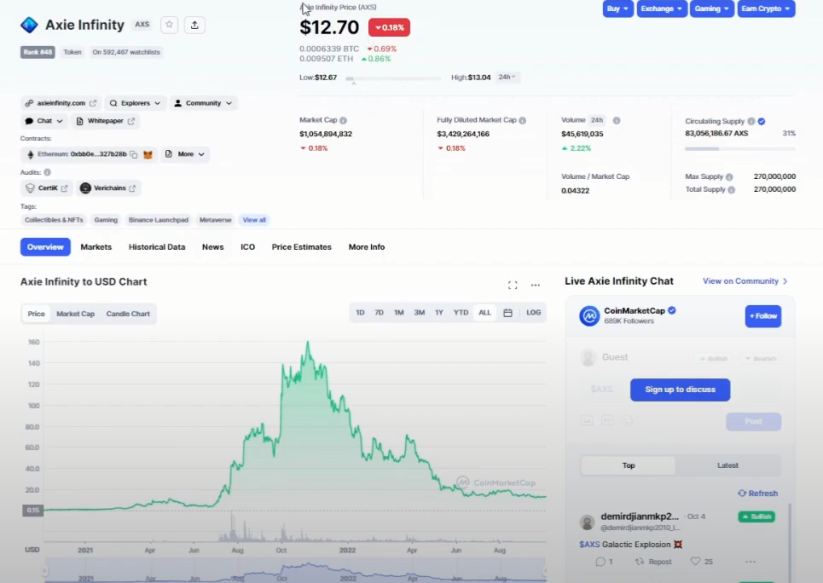Switch to Markets tab
The image size is (823, 583).
pos(96,247)
